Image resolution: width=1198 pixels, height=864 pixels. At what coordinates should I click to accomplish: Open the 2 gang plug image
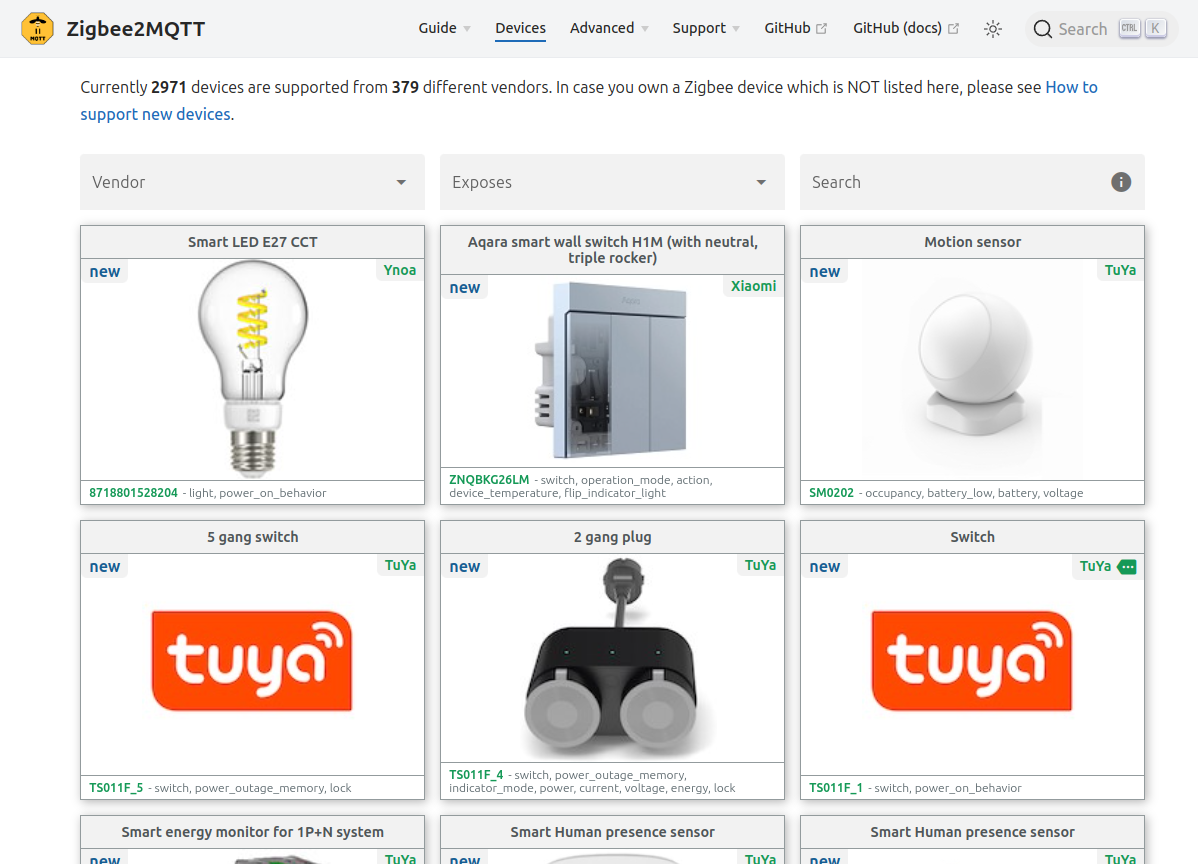click(x=612, y=659)
